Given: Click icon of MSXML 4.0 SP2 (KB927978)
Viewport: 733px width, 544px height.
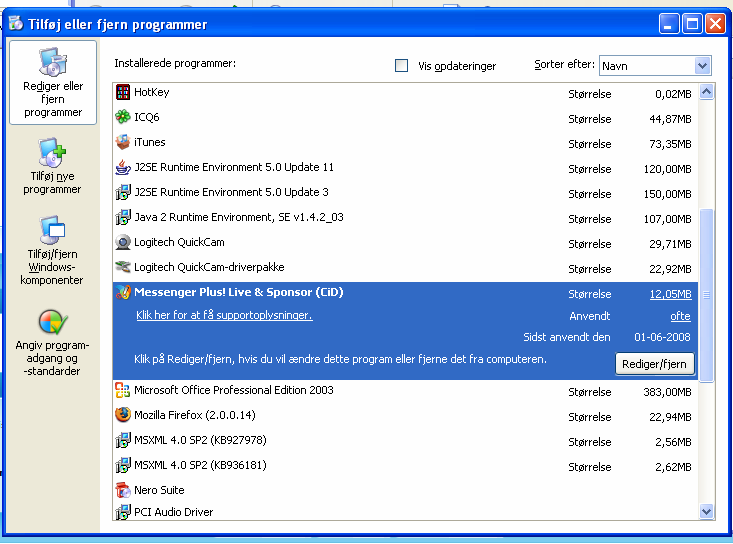Looking at the screenshot, I should pyautogui.click(x=123, y=440).
